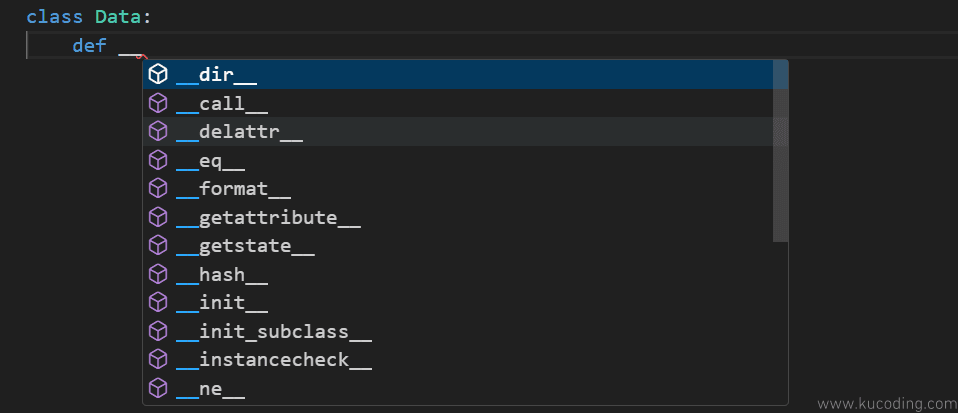Click the cube icon beside __hash__
This screenshot has width=958, height=413.
coord(158,274)
